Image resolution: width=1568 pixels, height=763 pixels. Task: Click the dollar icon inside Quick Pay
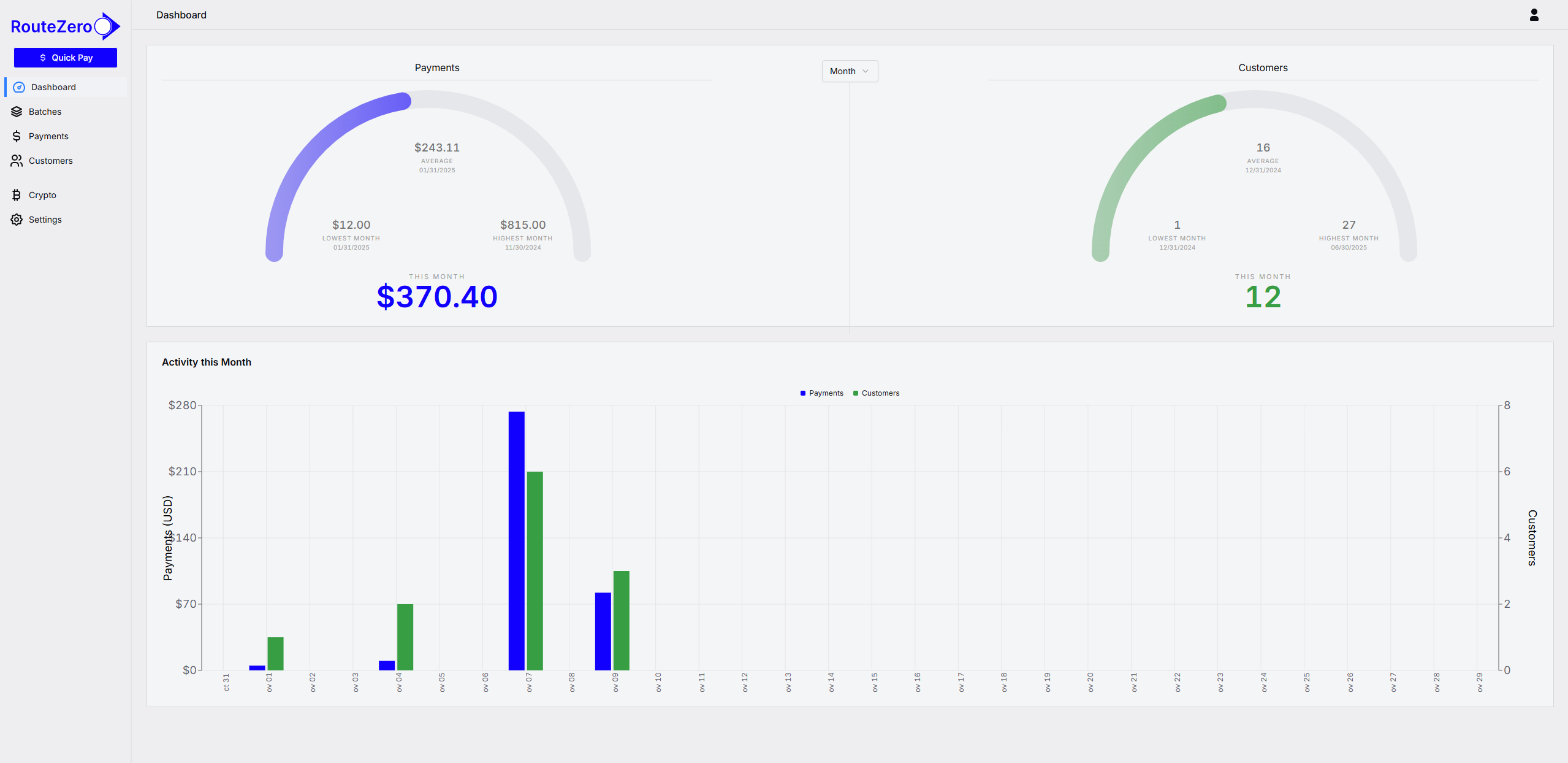click(42, 57)
